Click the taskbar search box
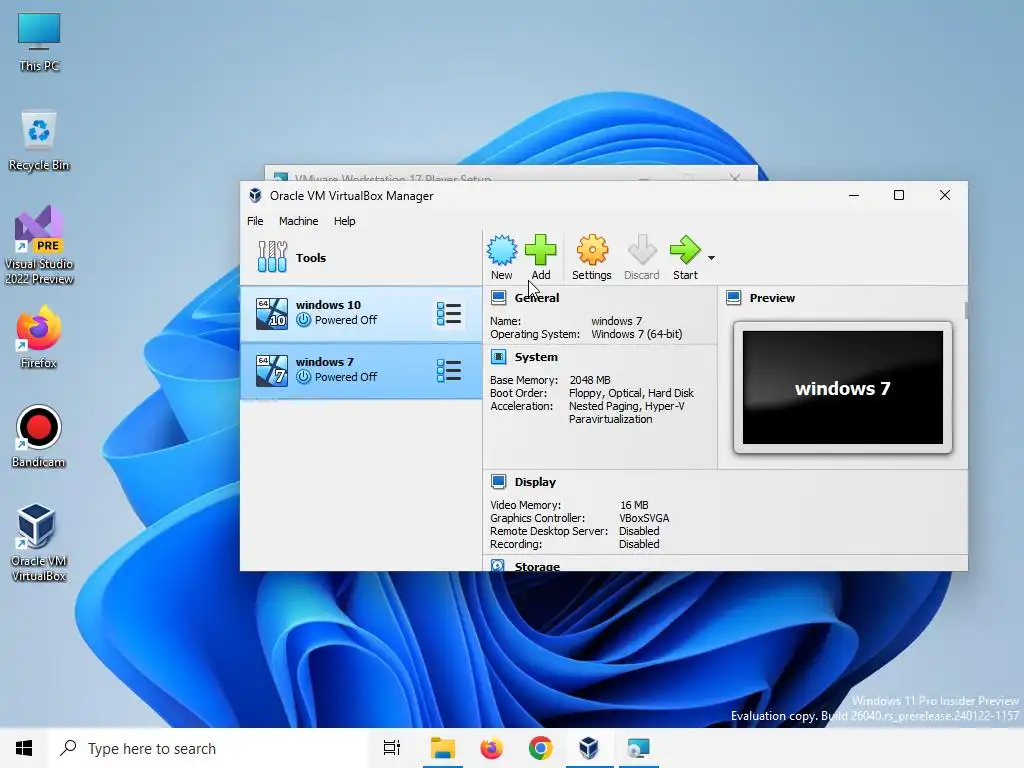Image resolution: width=1024 pixels, height=768 pixels. click(209, 748)
